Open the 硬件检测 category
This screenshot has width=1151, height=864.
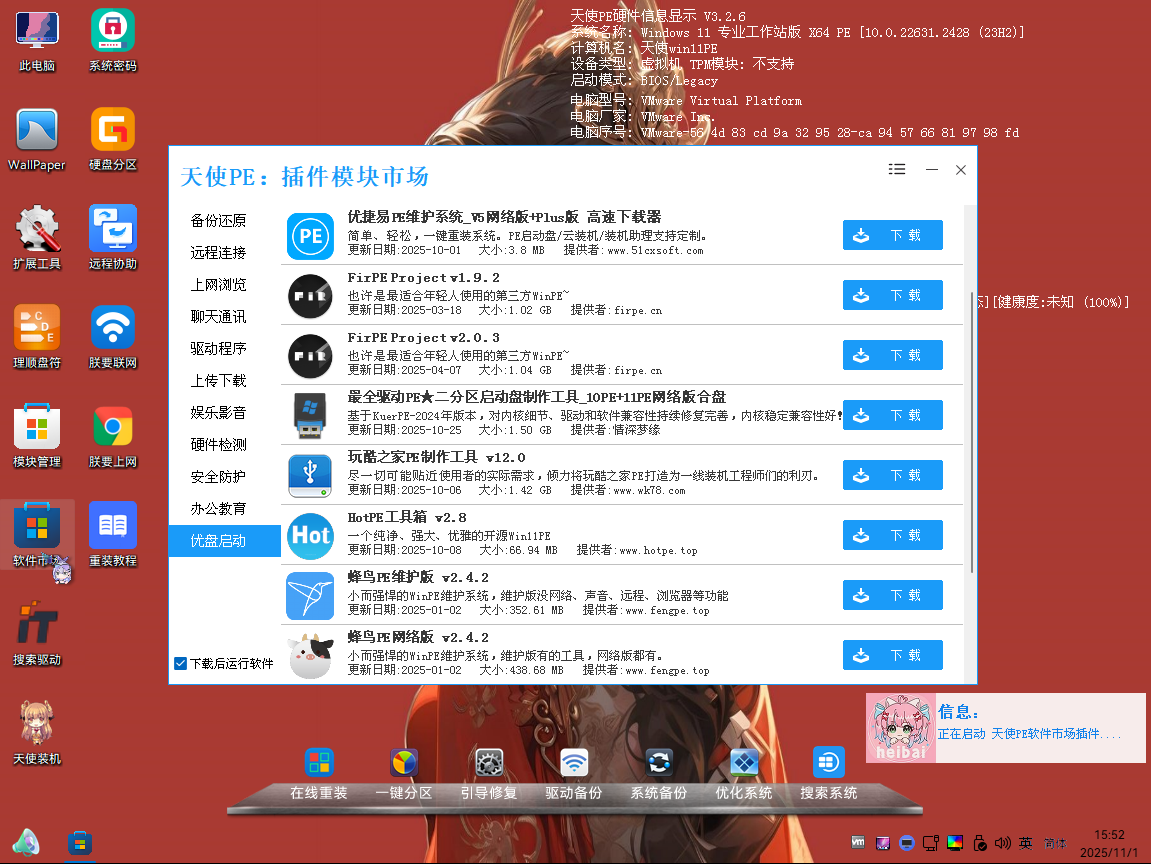(x=219, y=445)
